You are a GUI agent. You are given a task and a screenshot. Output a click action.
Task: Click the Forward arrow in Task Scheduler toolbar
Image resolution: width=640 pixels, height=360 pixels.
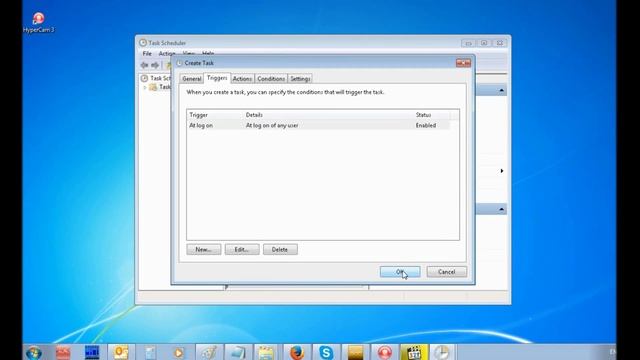pyautogui.click(x=155, y=65)
